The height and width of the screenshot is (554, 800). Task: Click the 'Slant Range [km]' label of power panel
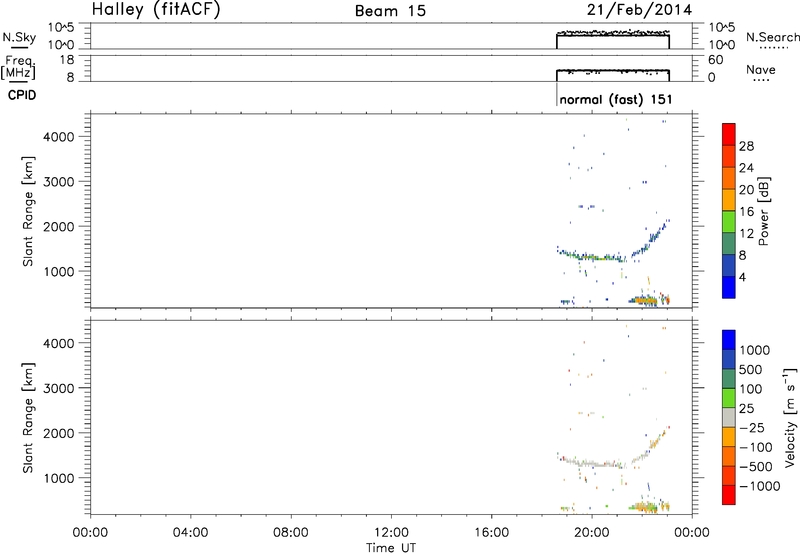[x=28, y=211]
